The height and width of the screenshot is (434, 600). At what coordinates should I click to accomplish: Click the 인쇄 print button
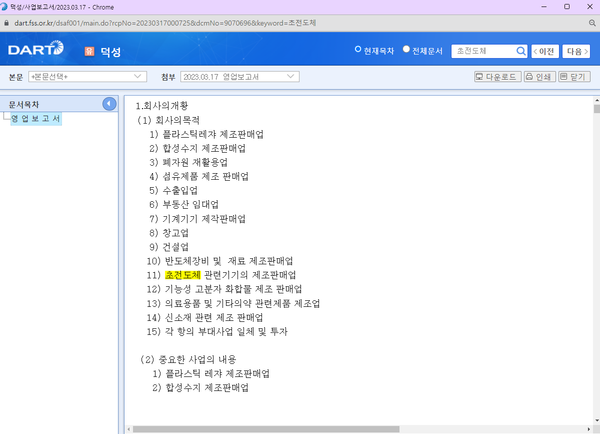[x=539, y=76]
